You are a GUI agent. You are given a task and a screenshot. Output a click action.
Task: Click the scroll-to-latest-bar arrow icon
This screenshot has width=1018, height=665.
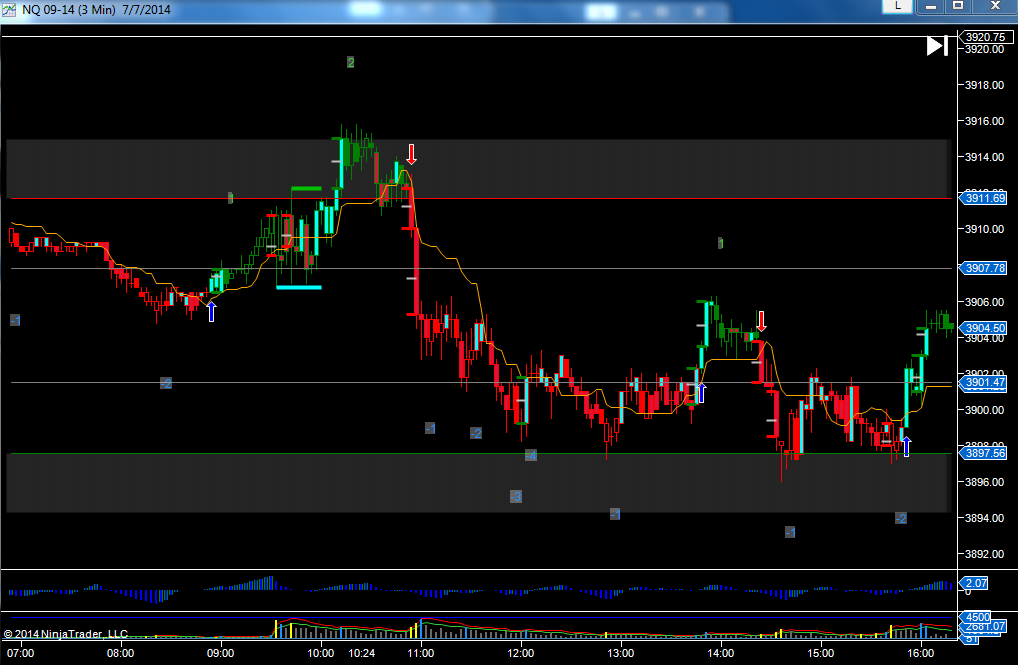(x=937, y=45)
